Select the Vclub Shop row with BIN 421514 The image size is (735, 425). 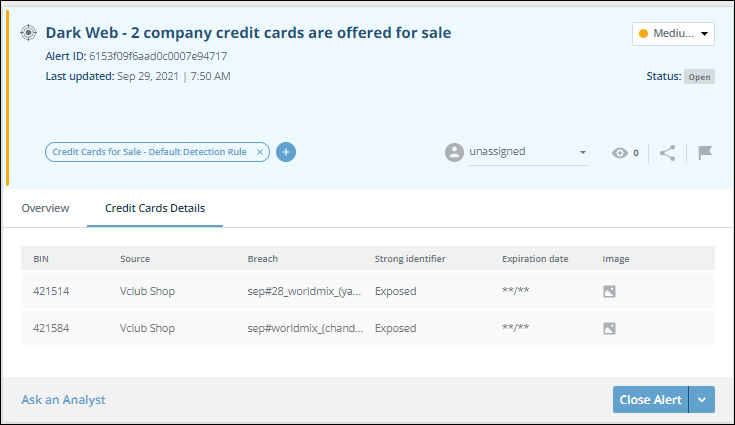tap(147, 292)
